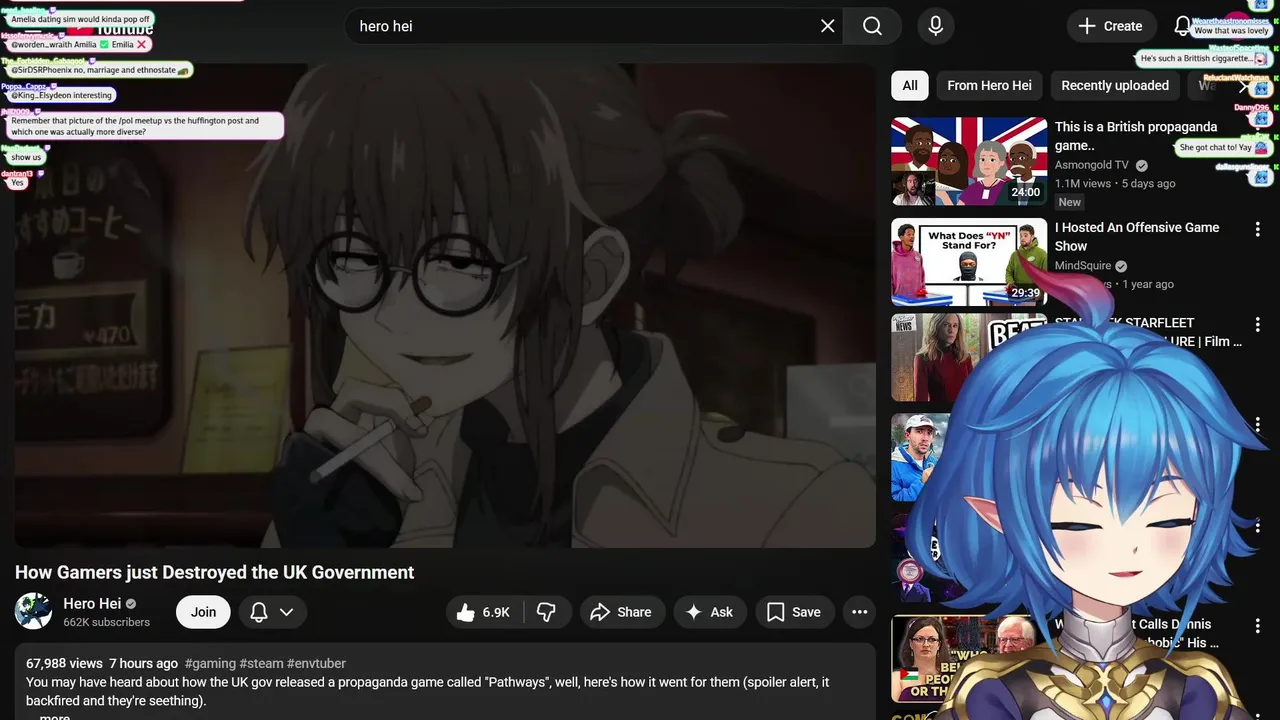Start voice search with microphone

936,26
